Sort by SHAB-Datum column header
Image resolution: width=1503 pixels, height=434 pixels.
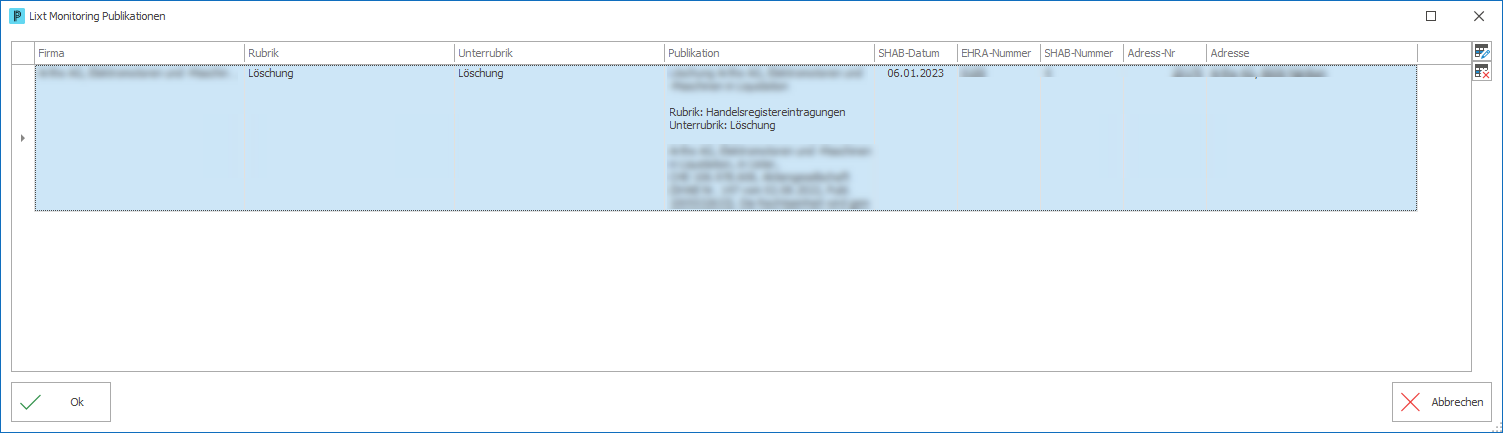pyautogui.click(x=915, y=53)
